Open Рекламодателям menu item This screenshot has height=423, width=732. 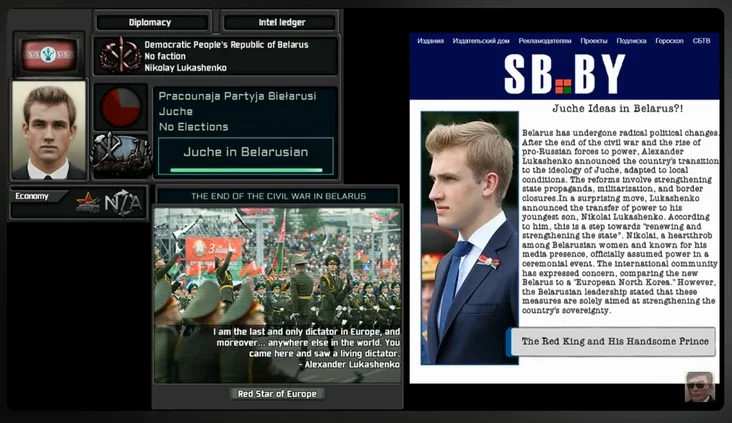tap(545, 41)
